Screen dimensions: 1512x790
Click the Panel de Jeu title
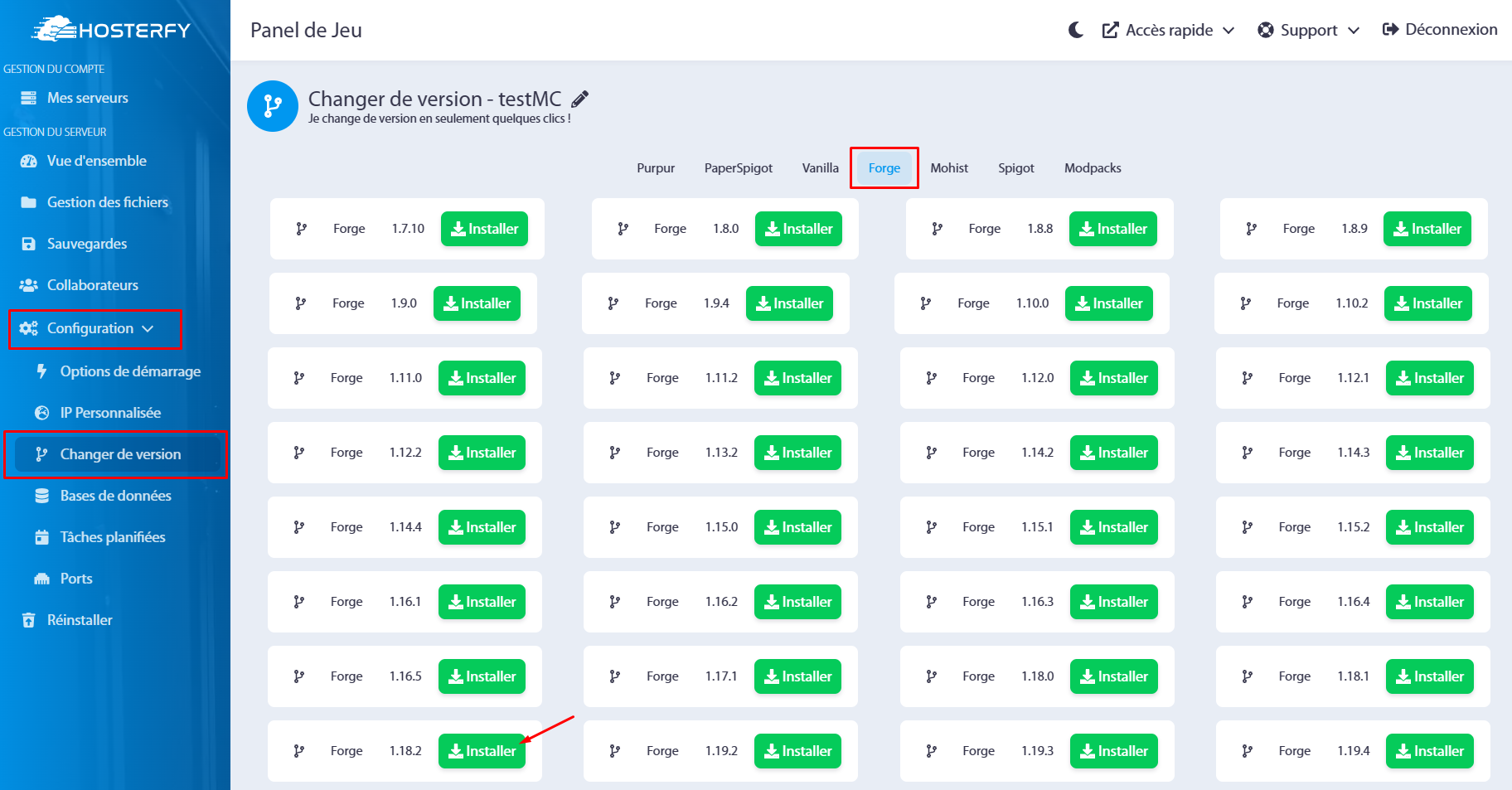(x=306, y=30)
